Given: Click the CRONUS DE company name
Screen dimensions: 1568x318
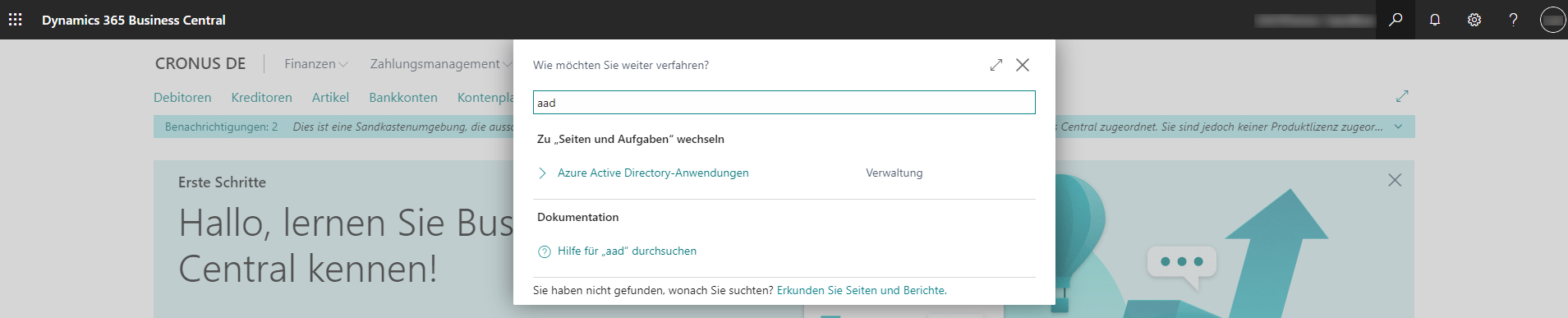Looking at the screenshot, I should click(200, 63).
